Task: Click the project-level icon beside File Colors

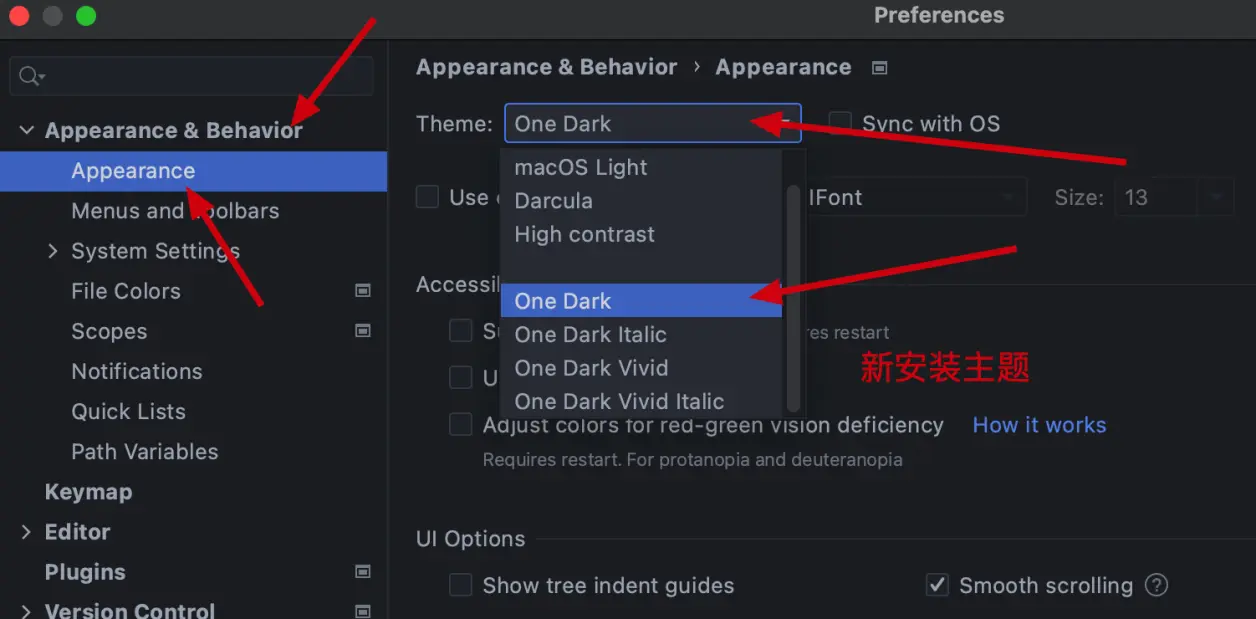Action: (x=363, y=291)
